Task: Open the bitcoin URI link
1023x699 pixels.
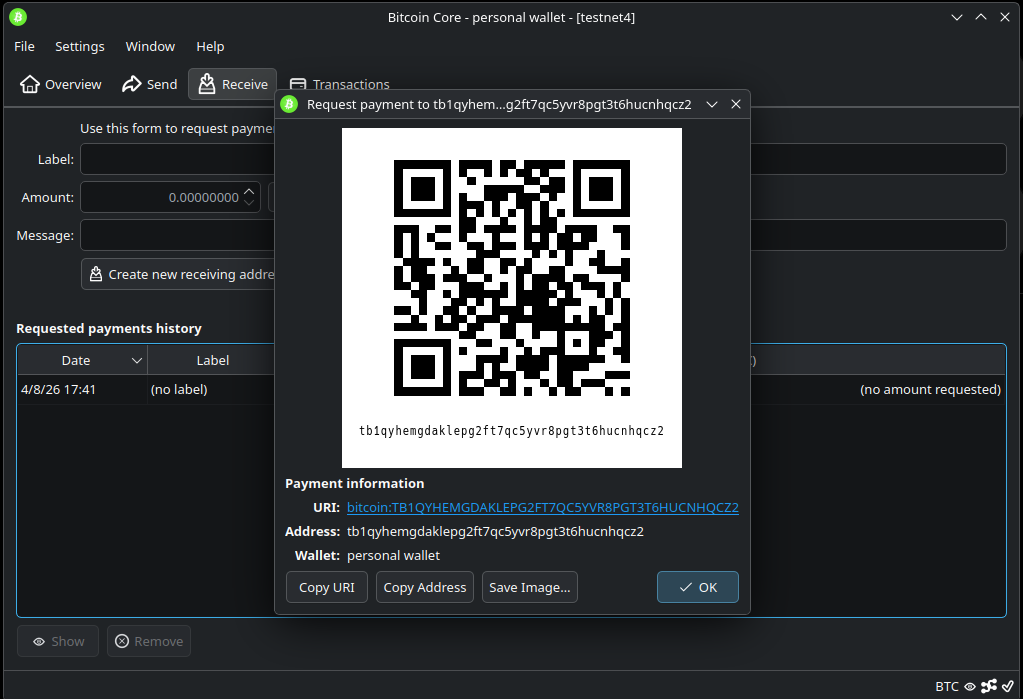Action: 543,507
